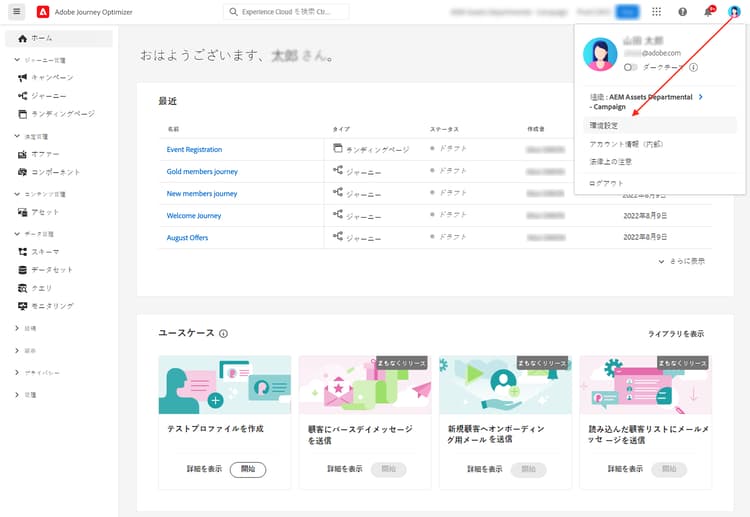Expand the first collapsed section below モニタリング
Viewport: 750px width, 517px height.
coord(17,329)
